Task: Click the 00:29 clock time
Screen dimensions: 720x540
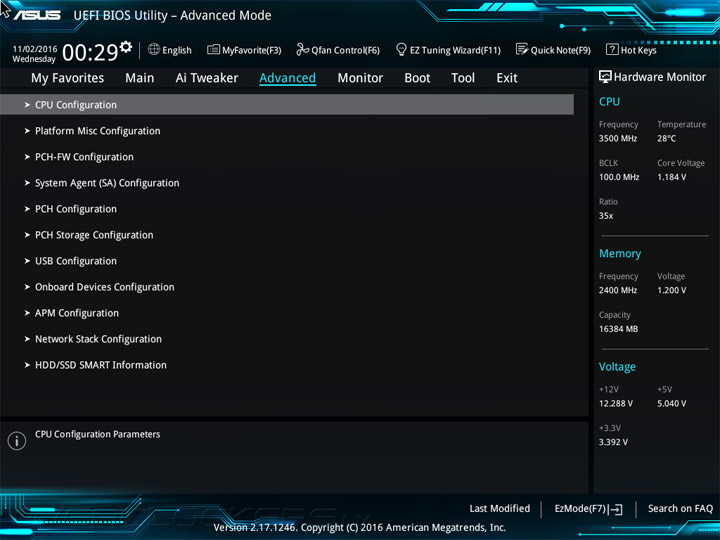Action: (90, 52)
